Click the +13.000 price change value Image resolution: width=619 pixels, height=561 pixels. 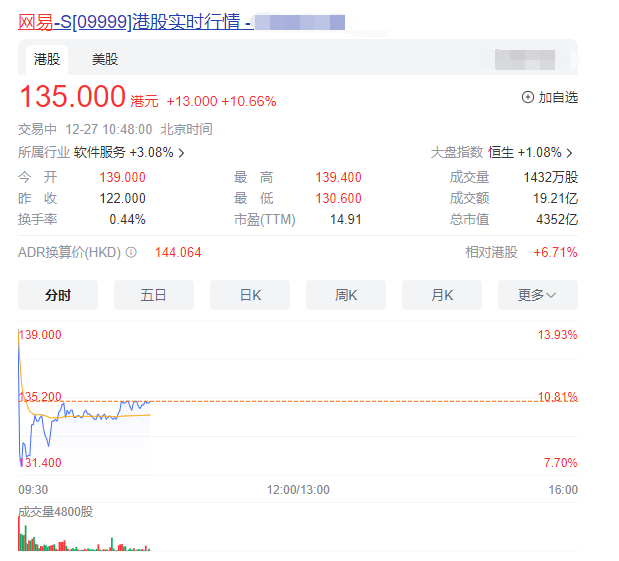pos(192,101)
